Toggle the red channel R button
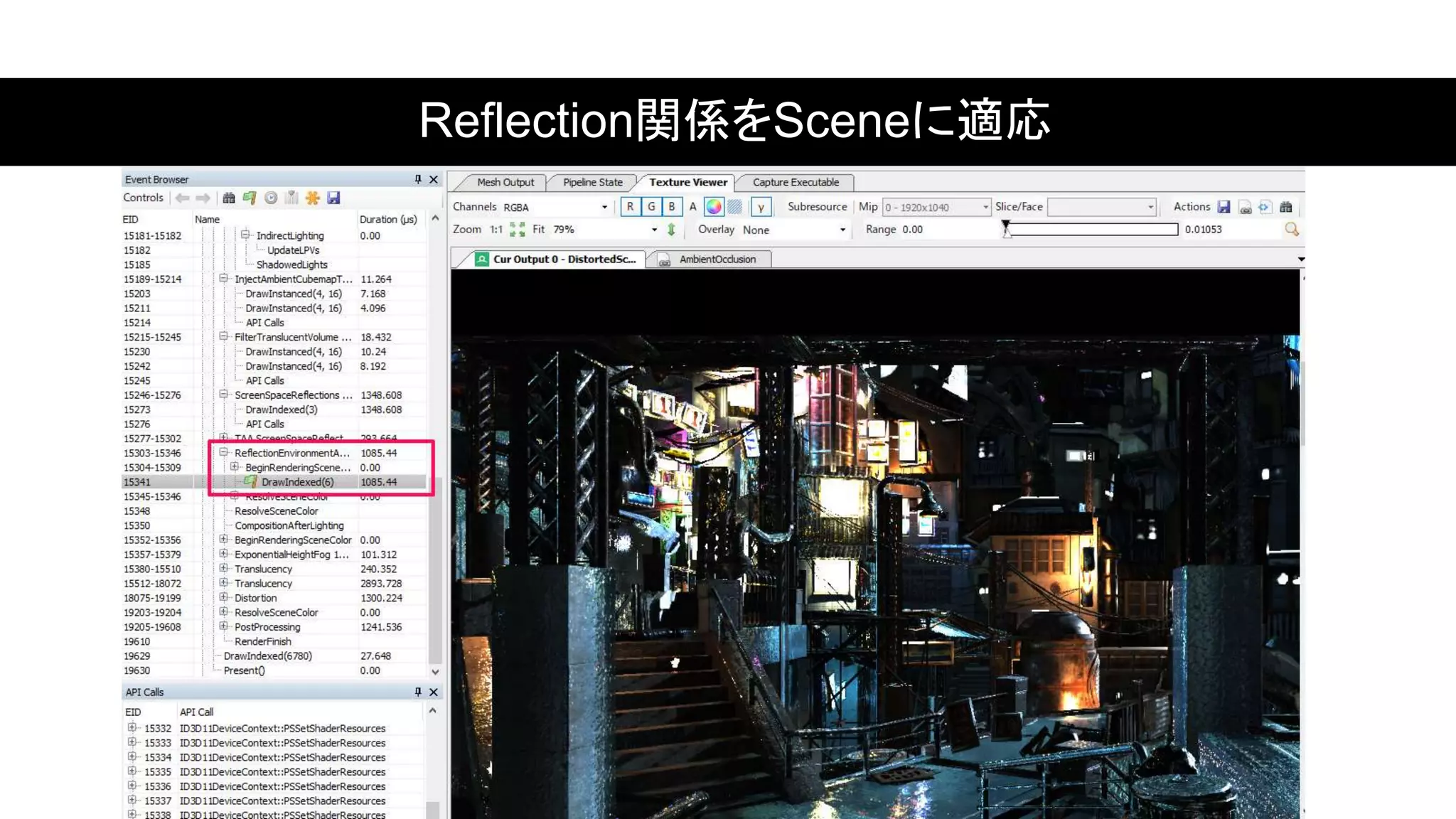The width and height of the screenshot is (1456, 819). pos(630,207)
